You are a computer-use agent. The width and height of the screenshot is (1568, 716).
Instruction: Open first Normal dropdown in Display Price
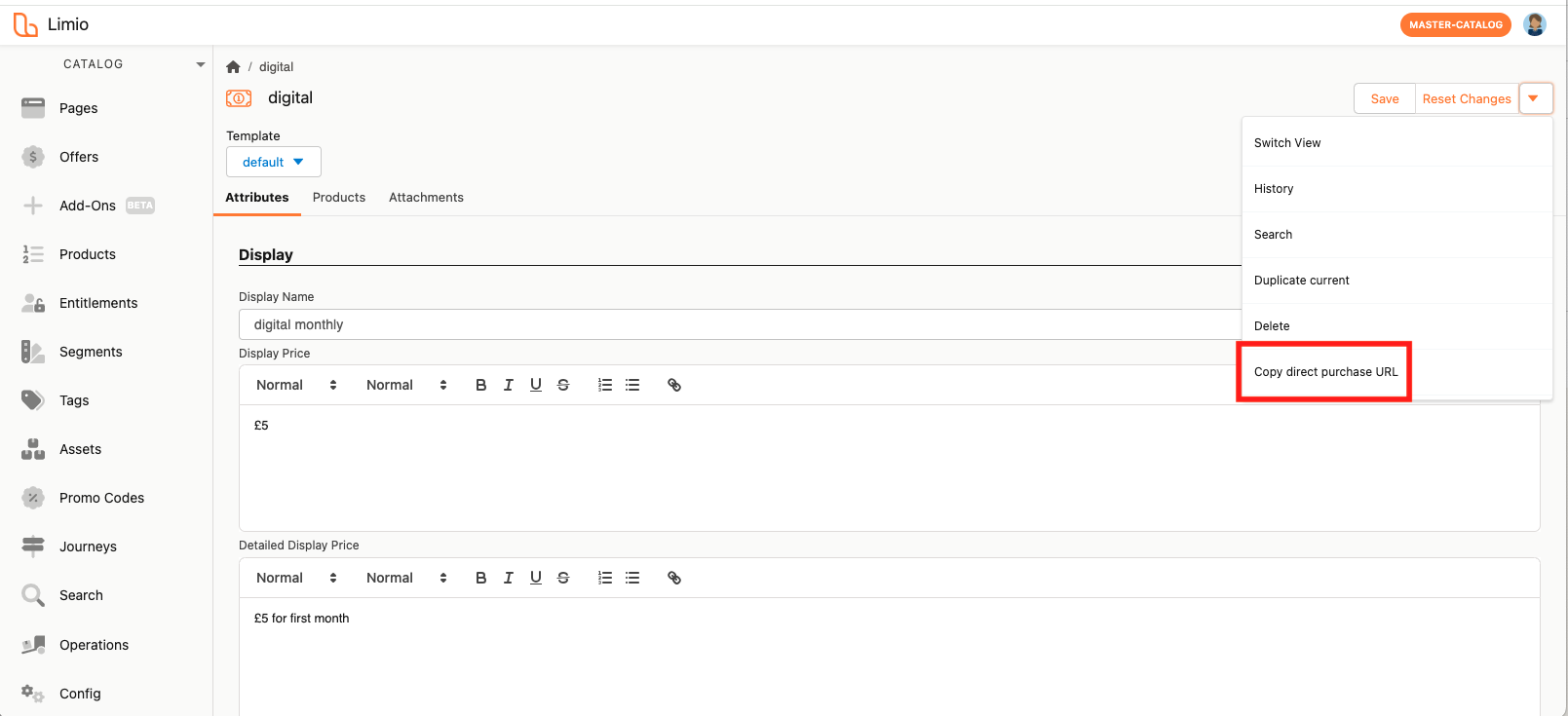click(x=297, y=385)
